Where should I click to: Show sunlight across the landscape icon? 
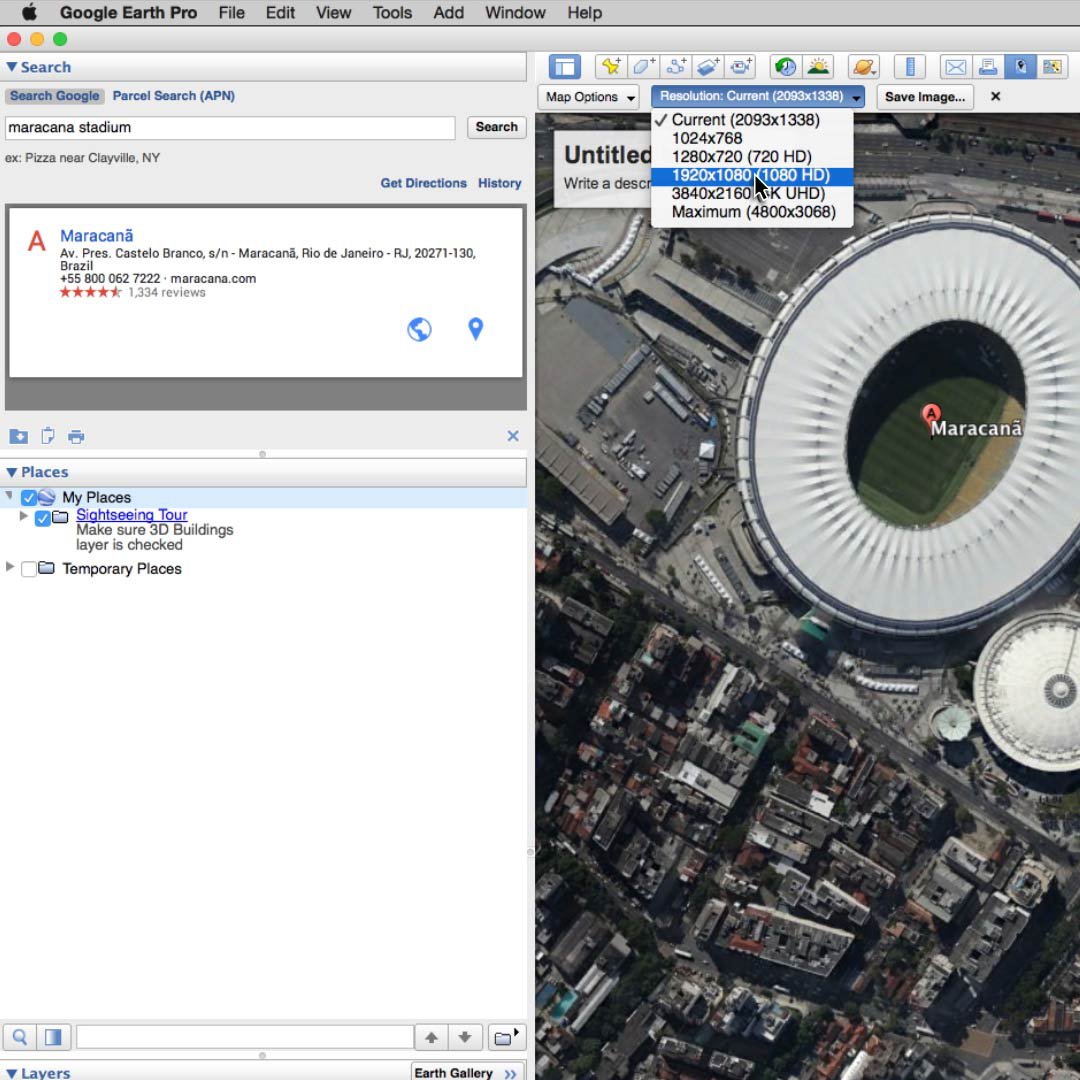[818, 67]
